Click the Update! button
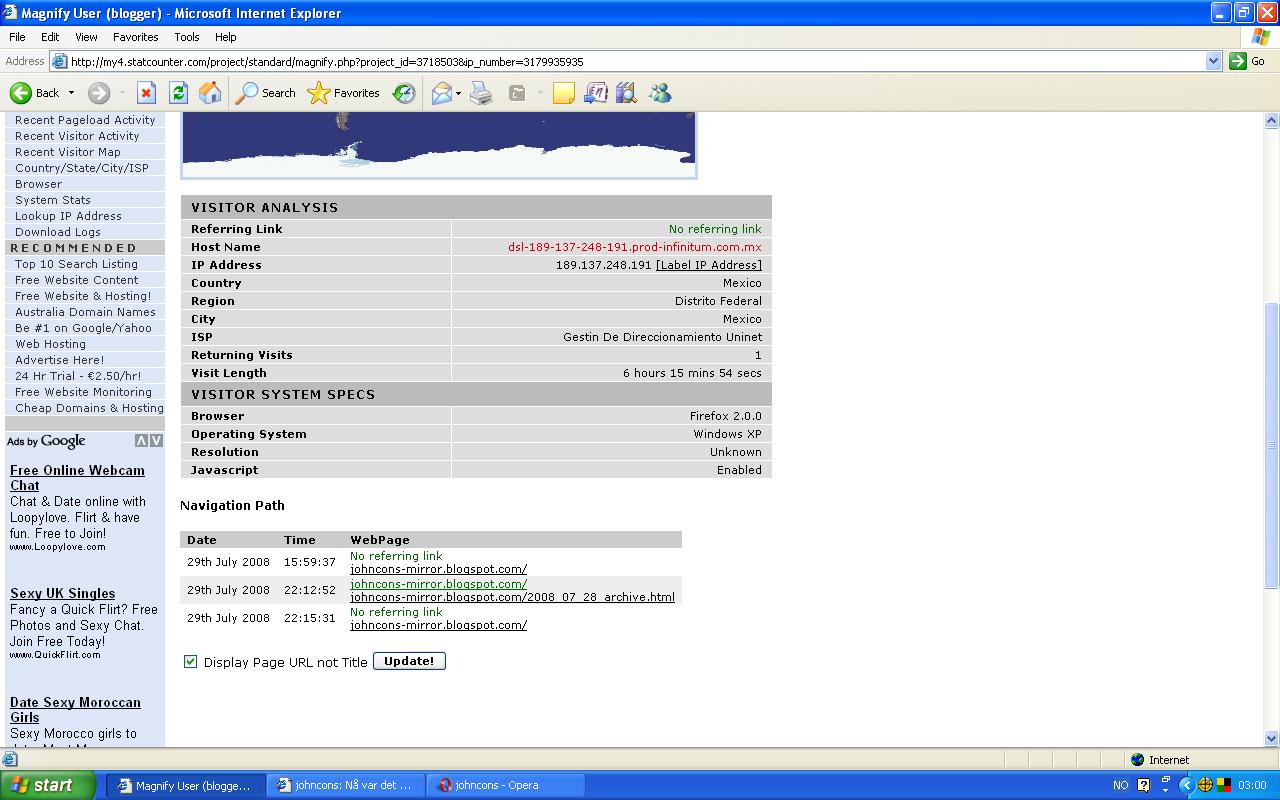The image size is (1280, 800). 409,661
